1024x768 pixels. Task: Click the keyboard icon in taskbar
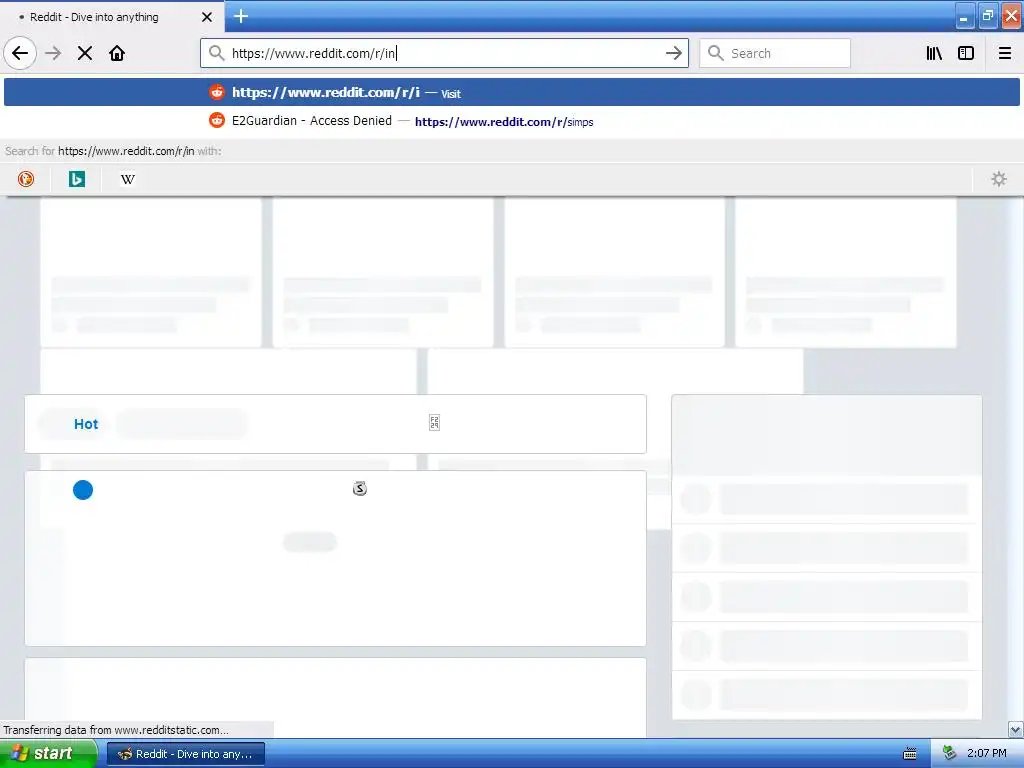[x=910, y=754]
